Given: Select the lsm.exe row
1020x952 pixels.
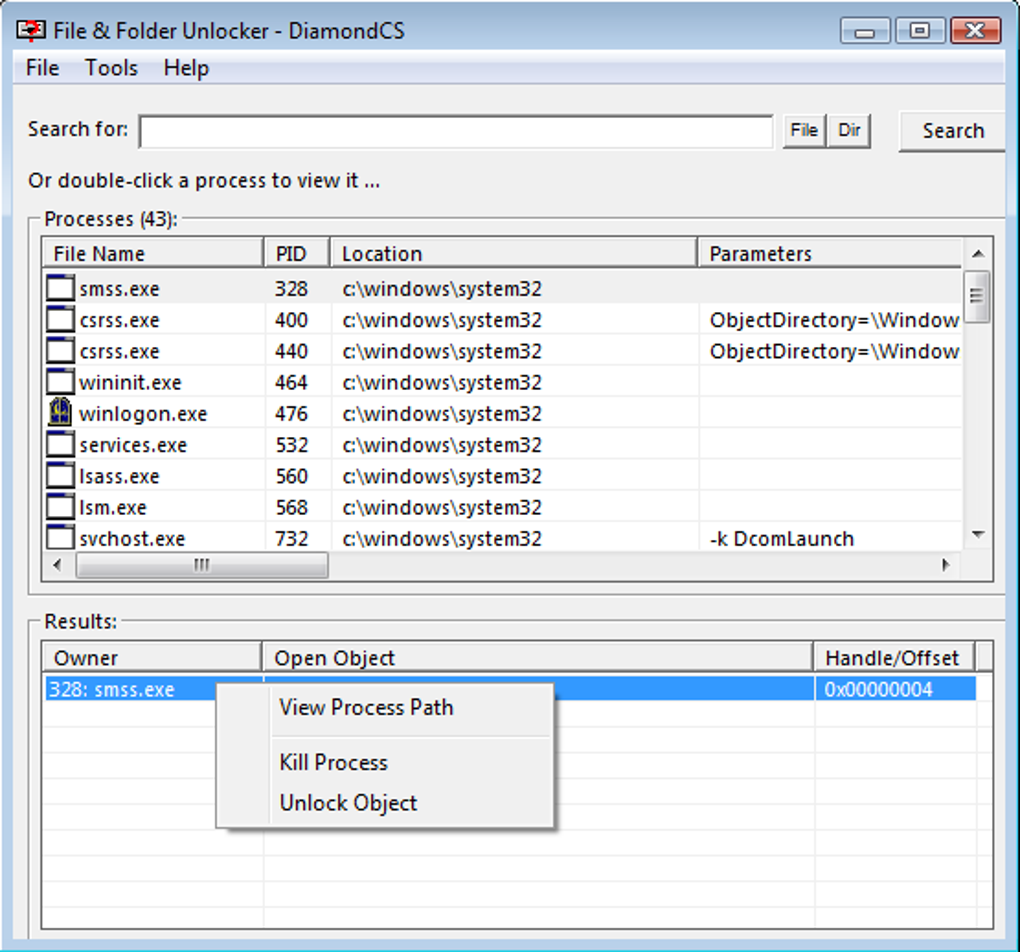Looking at the screenshot, I should [502, 507].
